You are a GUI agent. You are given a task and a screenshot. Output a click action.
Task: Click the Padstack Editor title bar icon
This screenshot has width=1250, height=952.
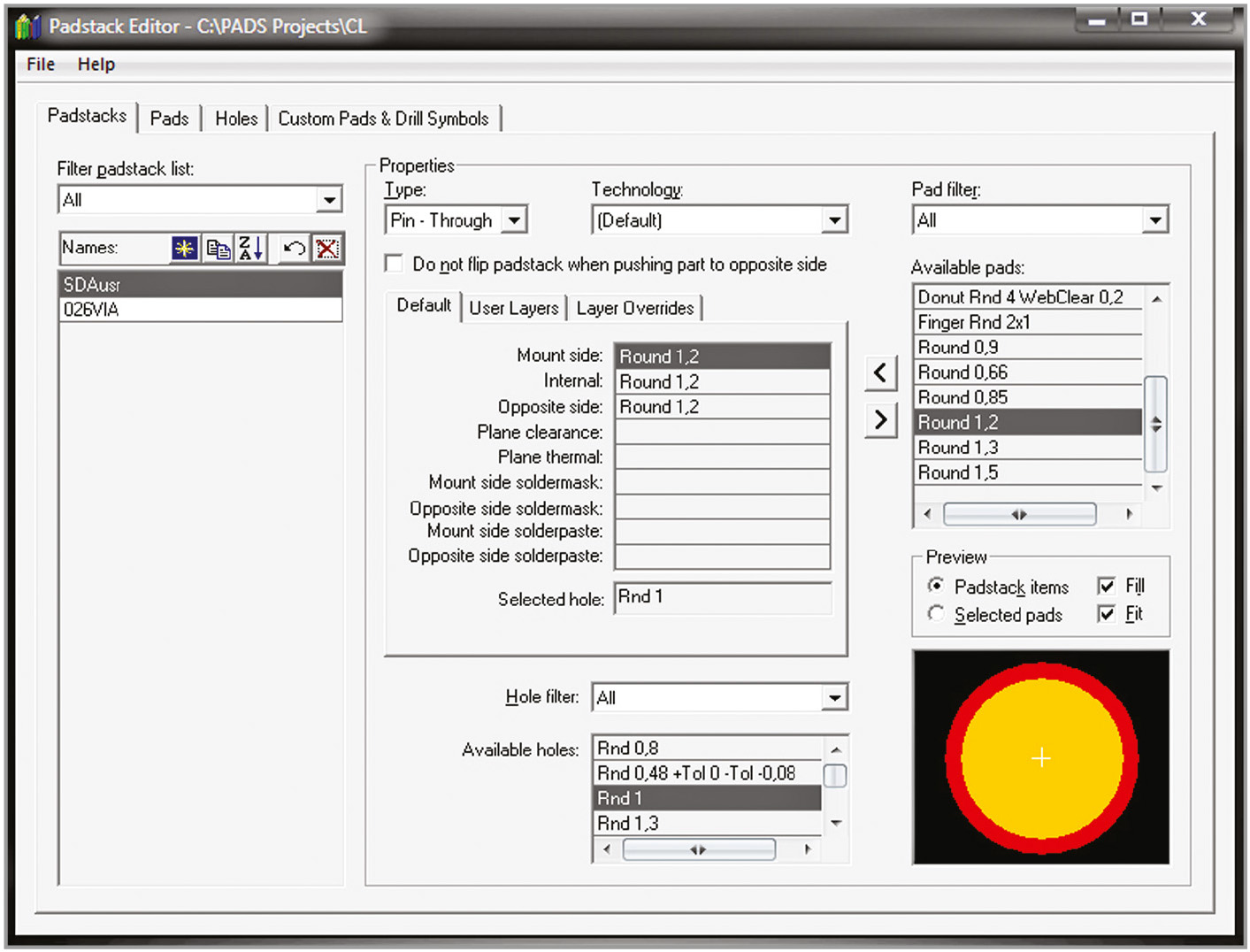[28, 27]
